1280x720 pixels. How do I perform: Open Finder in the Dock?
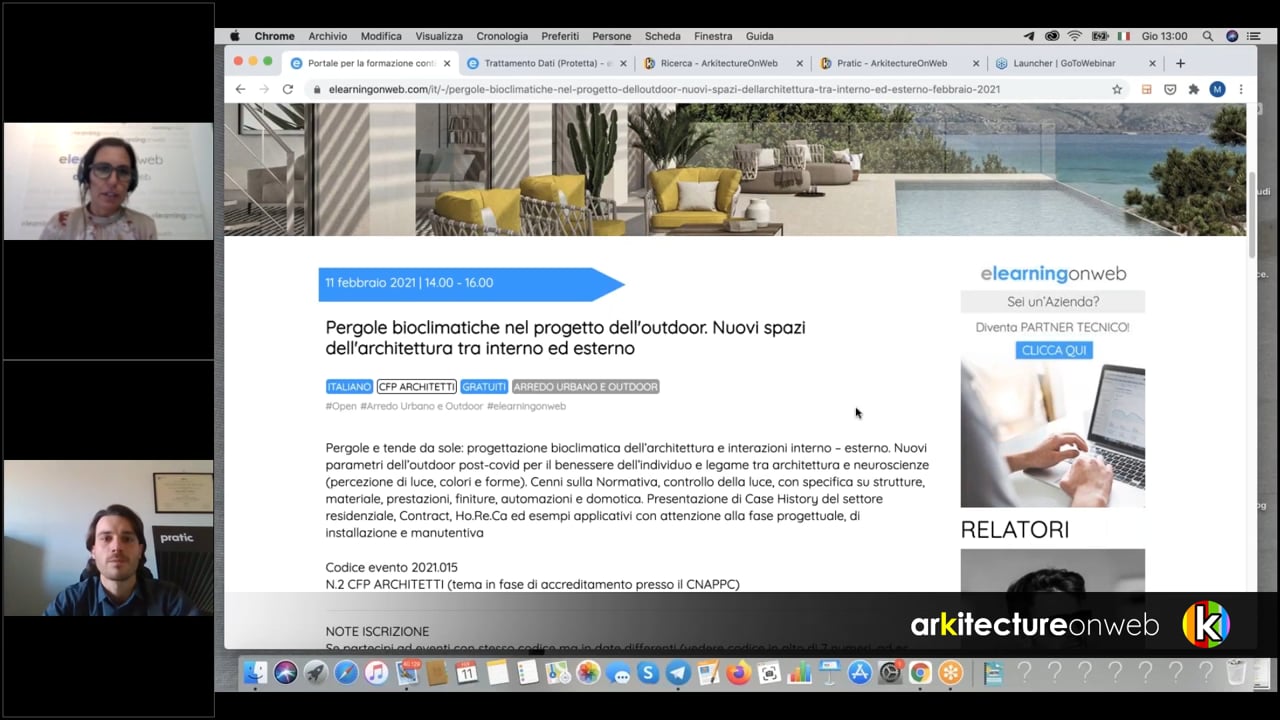256,673
